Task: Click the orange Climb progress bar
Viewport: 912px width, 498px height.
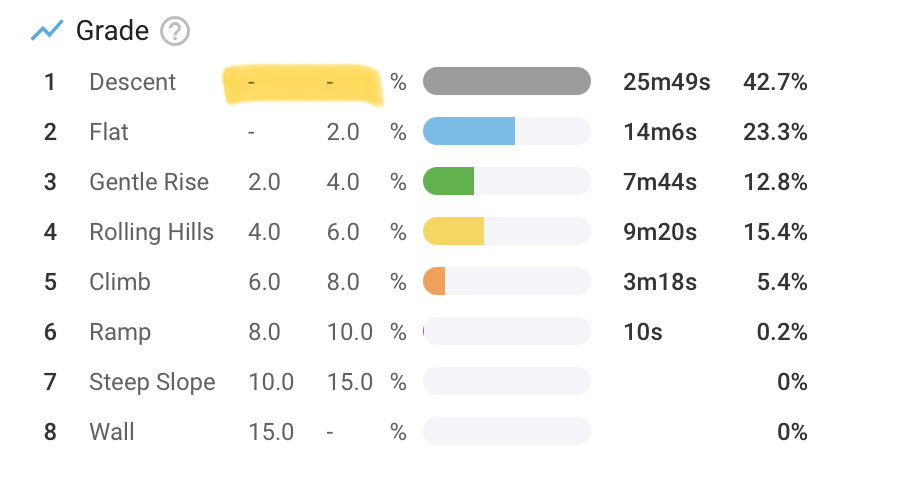Action: click(435, 282)
